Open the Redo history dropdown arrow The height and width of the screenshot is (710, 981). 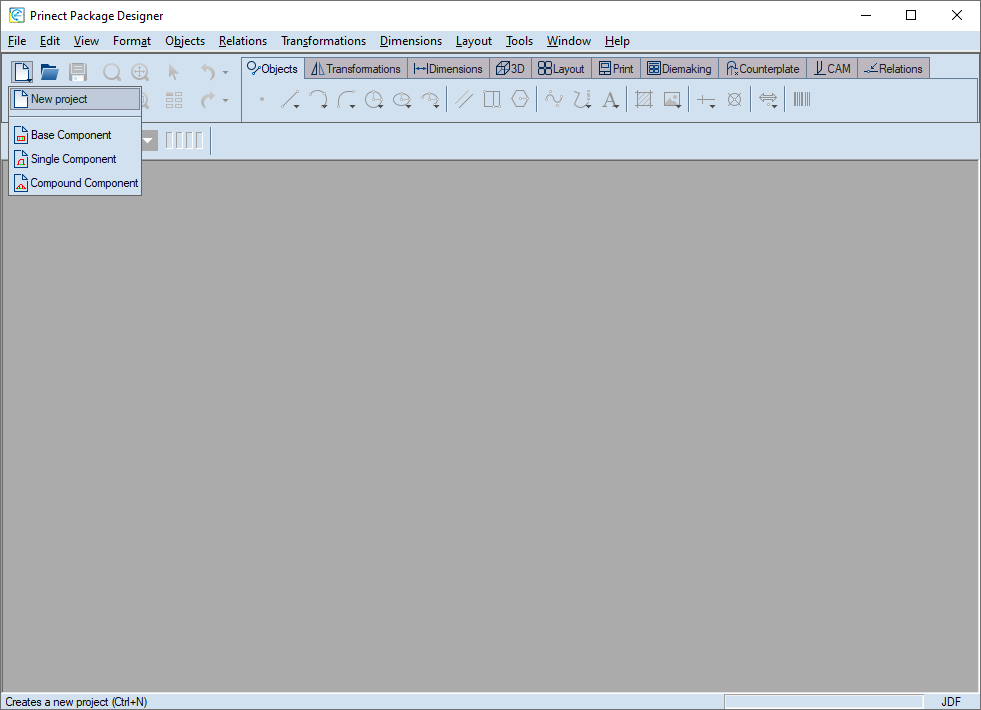225,100
